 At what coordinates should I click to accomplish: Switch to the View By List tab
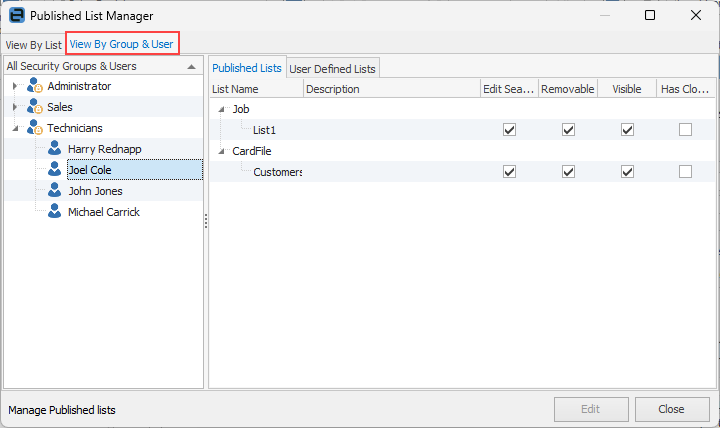point(34,45)
